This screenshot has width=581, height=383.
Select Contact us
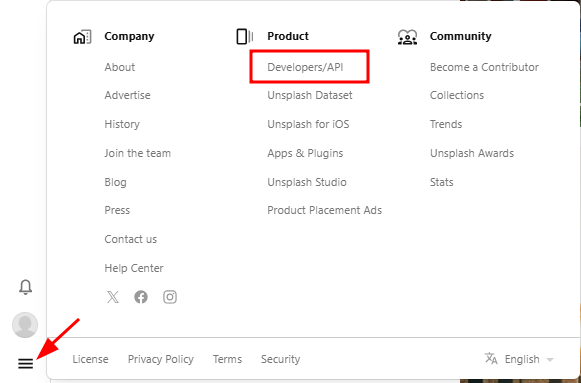pyautogui.click(x=130, y=239)
